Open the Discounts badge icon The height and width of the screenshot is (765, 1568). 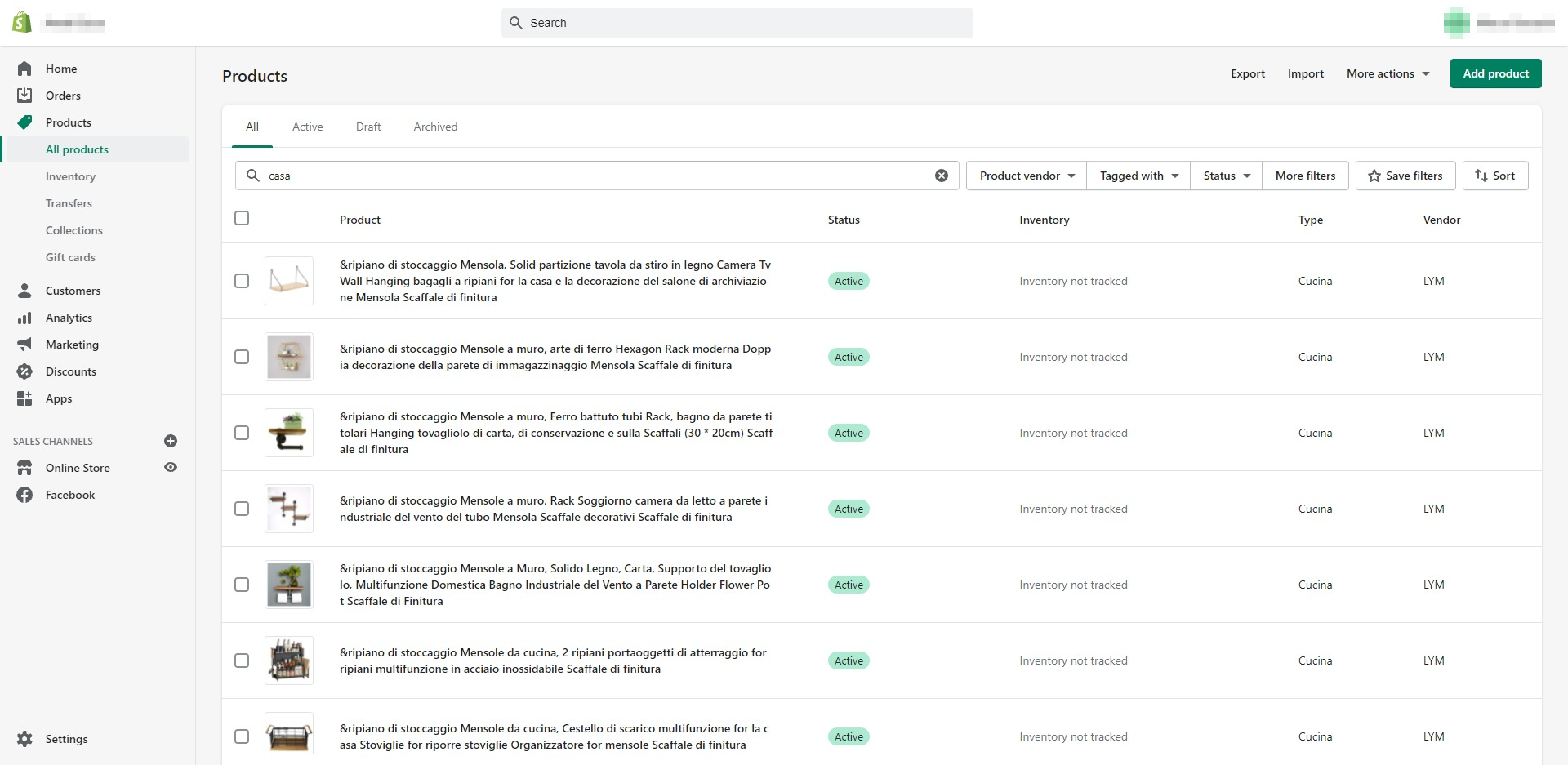coord(24,371)
